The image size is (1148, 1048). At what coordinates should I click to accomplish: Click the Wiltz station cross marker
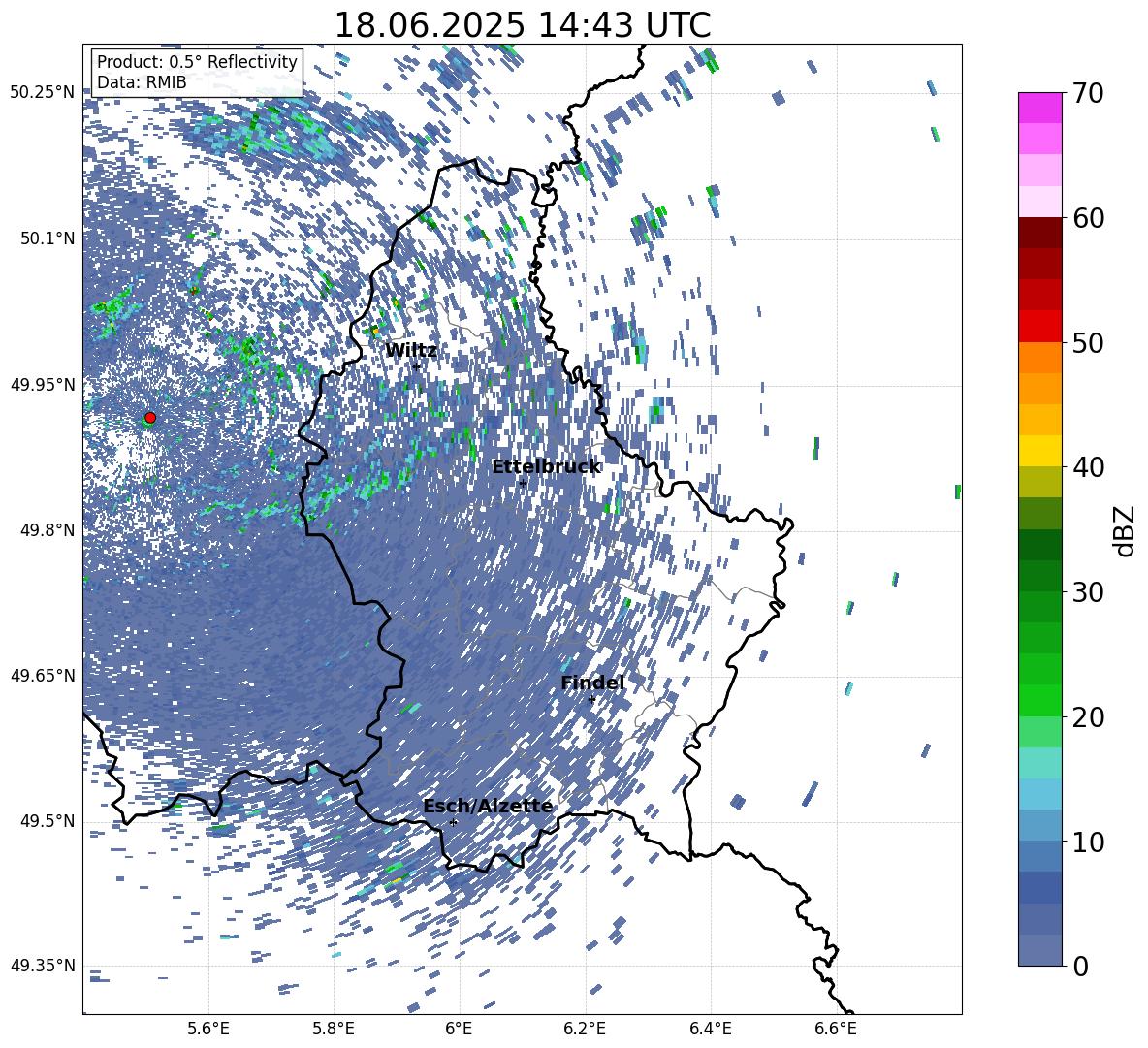pos(416,367)
